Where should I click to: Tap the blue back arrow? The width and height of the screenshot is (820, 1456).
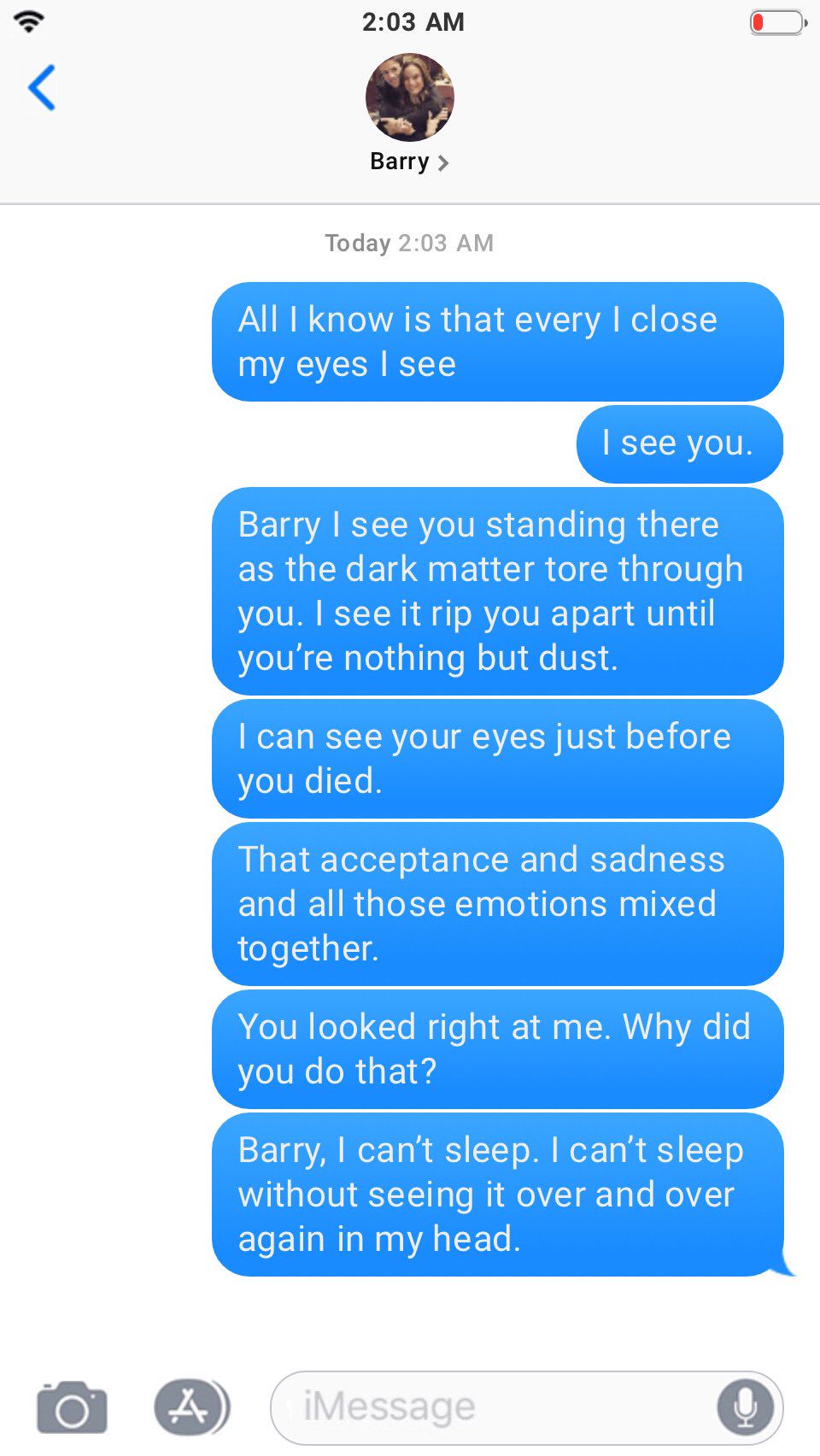coord(42,87)
